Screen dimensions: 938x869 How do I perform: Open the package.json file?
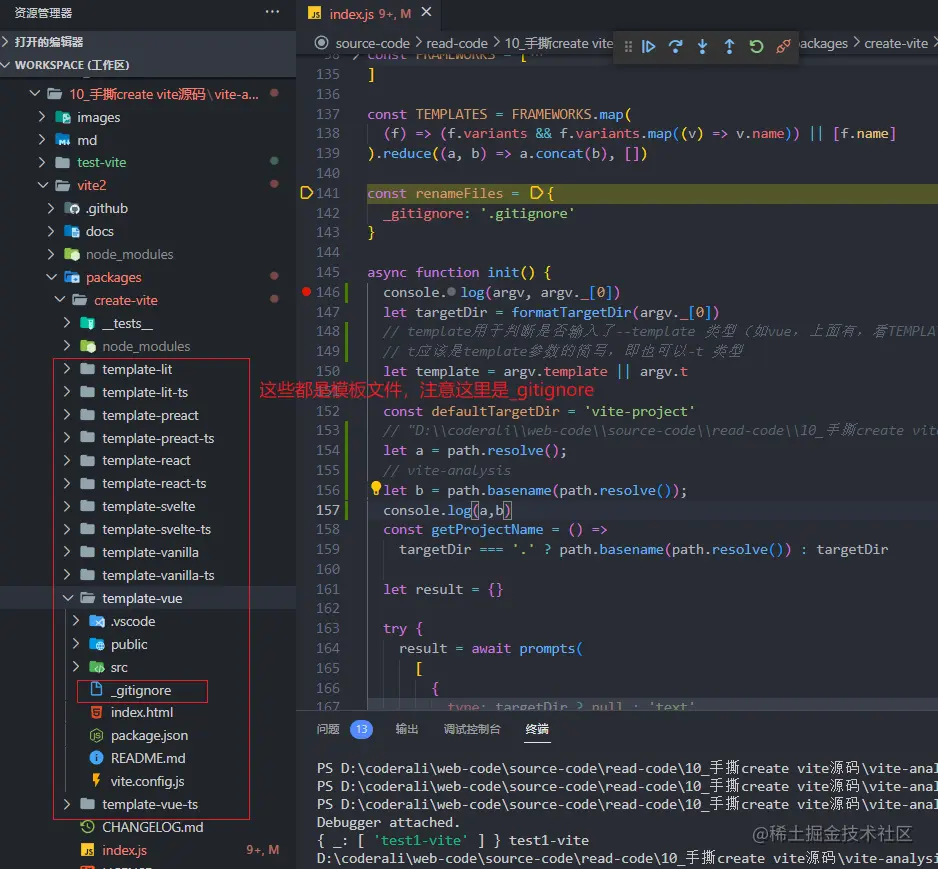pyautogui.click(x=149, y=736)
